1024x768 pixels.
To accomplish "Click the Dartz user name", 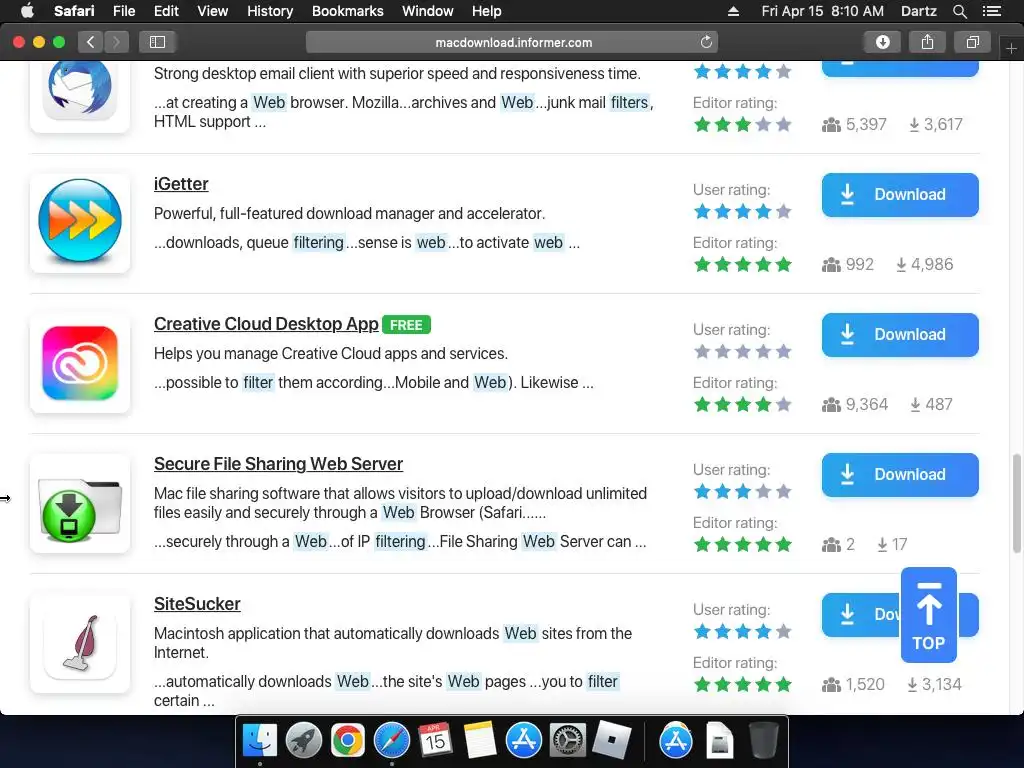I will pyautogui.click(x=919, y=11).
